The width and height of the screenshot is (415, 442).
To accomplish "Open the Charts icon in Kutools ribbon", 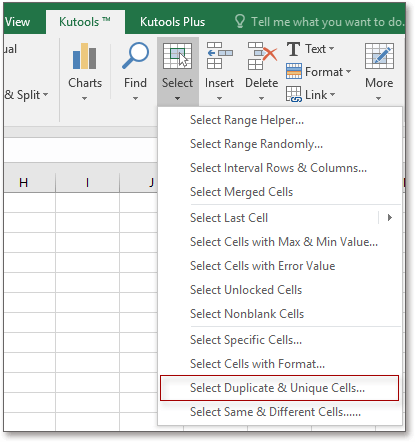I will (85, 56).
